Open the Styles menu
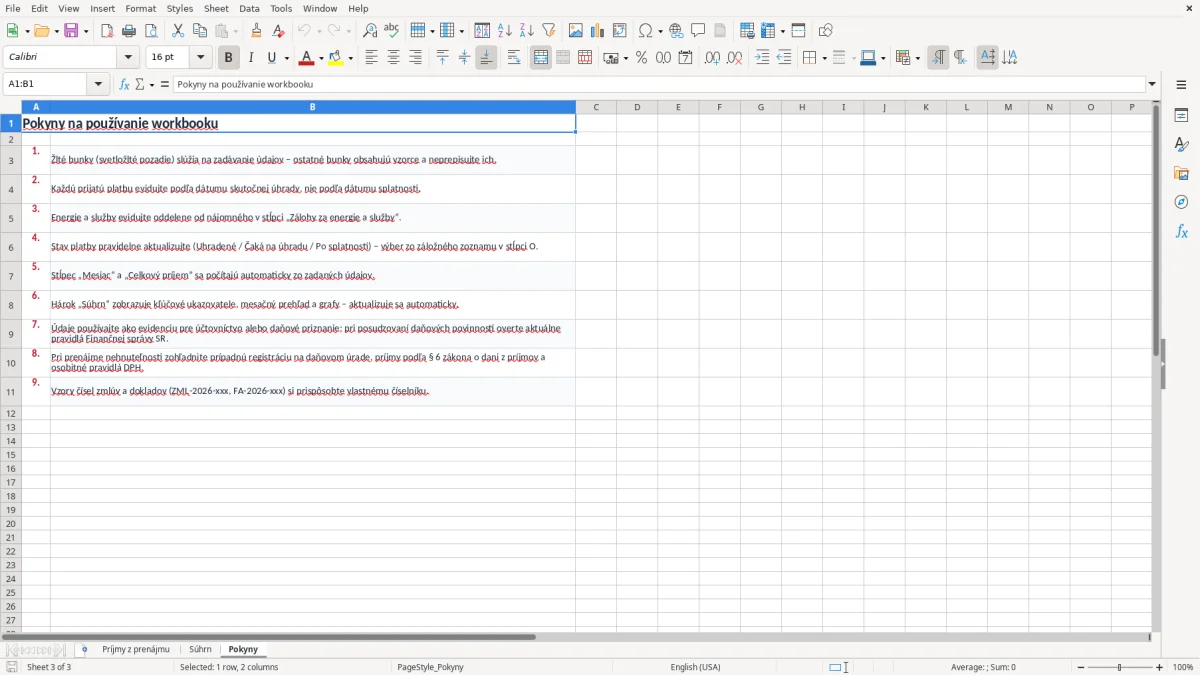1200x675 pixels. [x=180, y=8]
